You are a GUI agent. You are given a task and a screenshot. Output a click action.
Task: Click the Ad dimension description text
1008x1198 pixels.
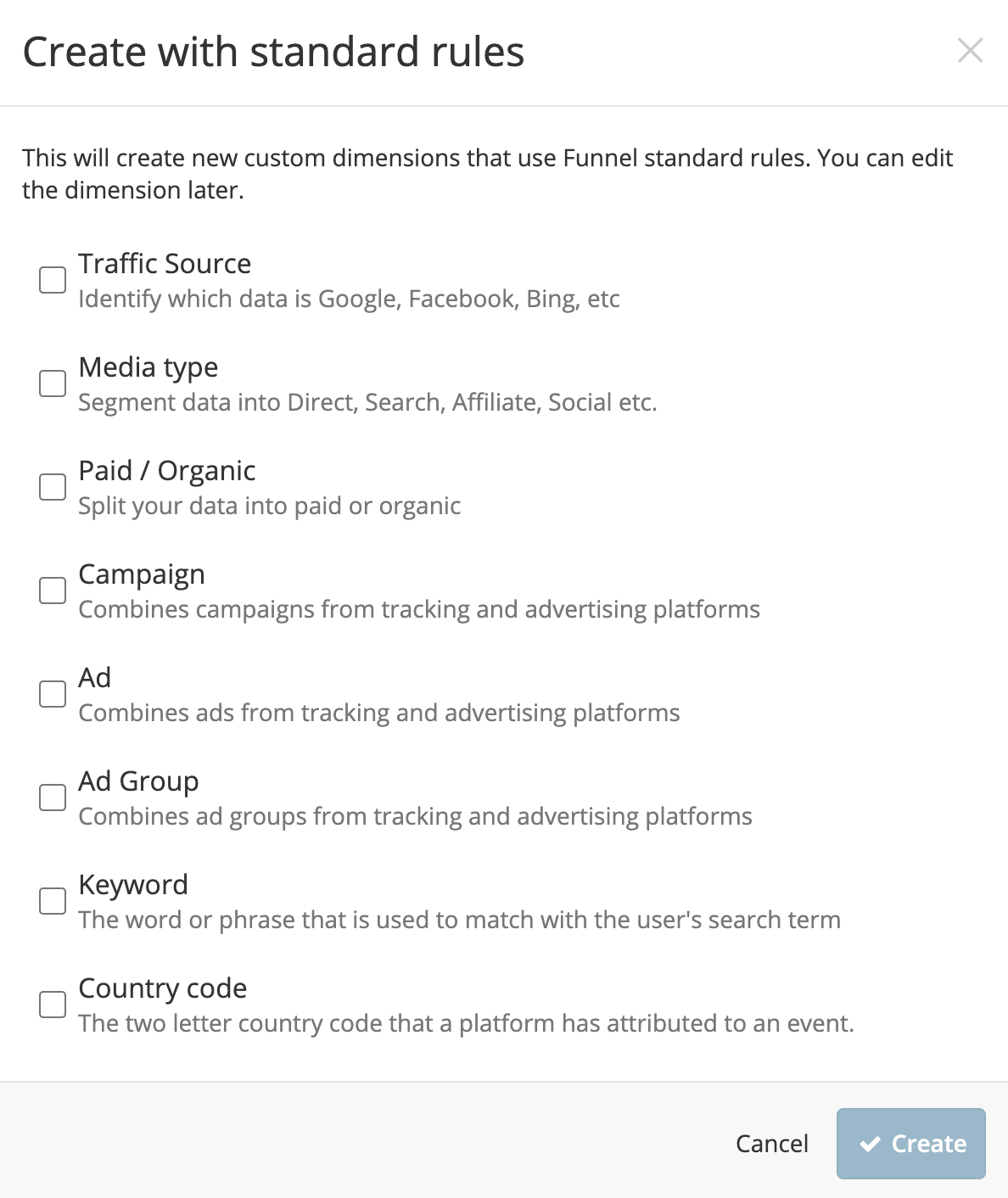click(x=379, y=713)
